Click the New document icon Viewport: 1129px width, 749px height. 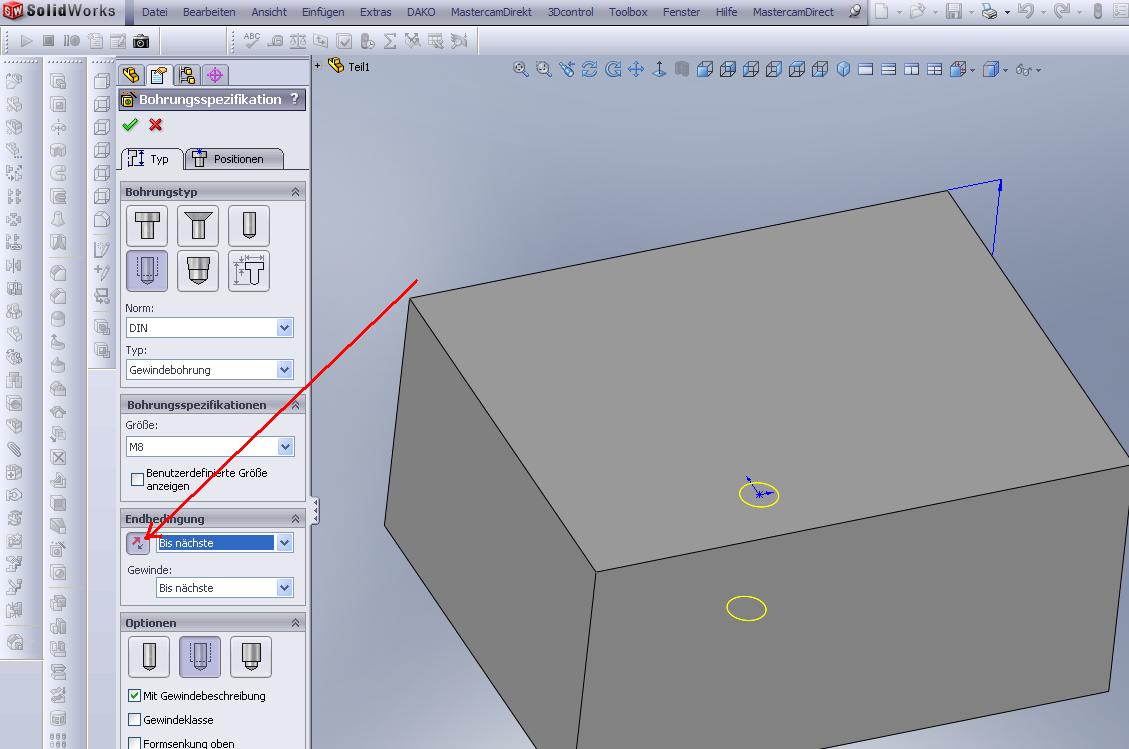tap(881, 12)
